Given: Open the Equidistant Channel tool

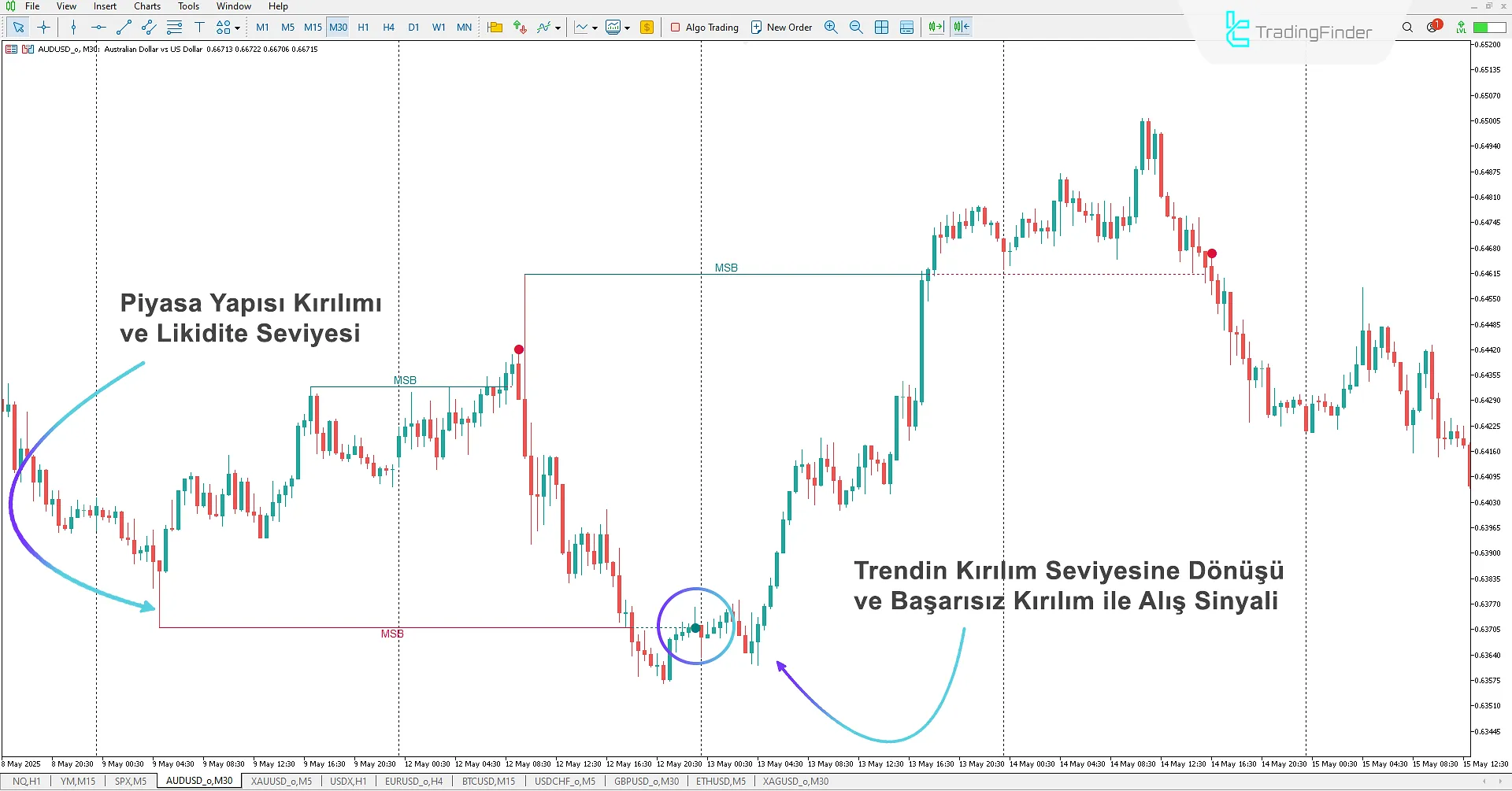Looking at the screenshot, I should [x=148, y=27].
